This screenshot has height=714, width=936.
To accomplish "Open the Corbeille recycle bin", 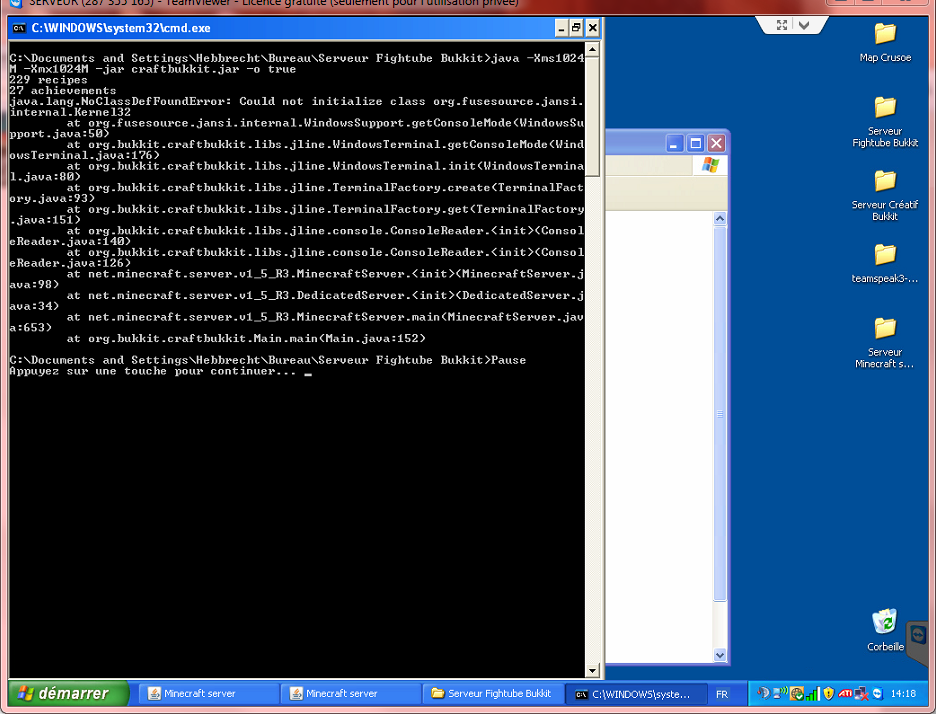I will [885, 630].
